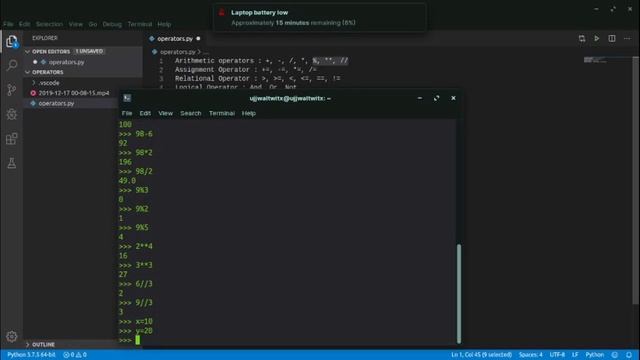Image resolution: width=640 pixels, height=360 pixels.
Task: Open the Debug view in activity bar
Action: click(x=12, y=114)
